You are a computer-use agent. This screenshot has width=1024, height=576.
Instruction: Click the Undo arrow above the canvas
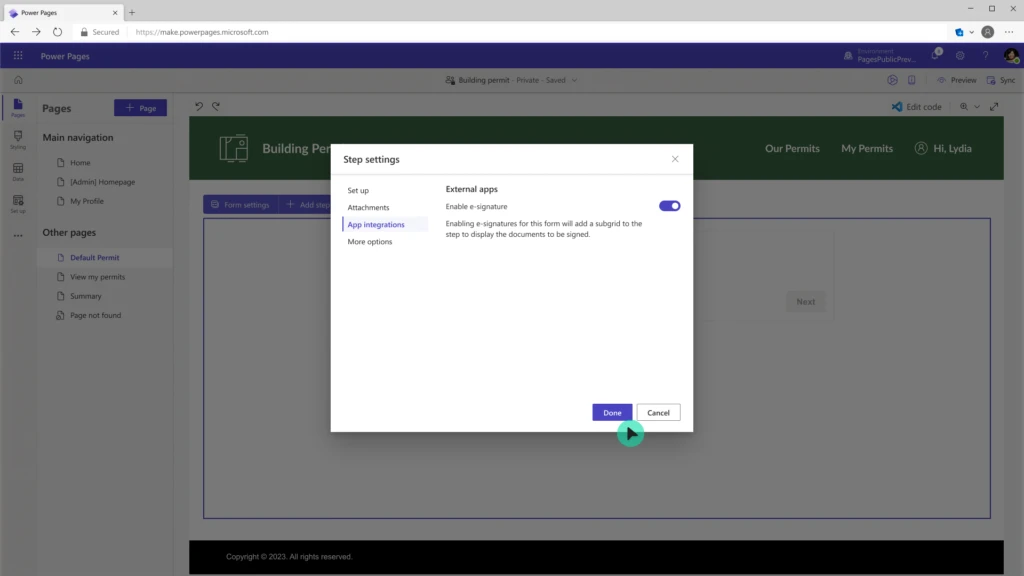coord(200,107)
